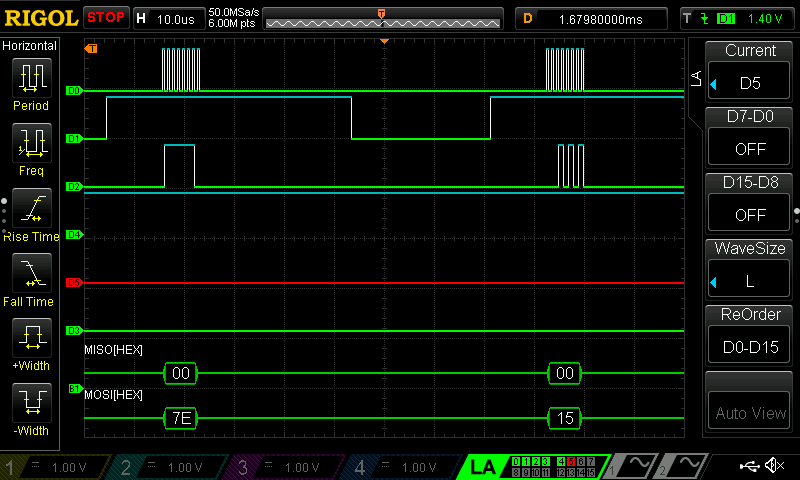The height and width of the screenshot is (480, 800).
Task: Choose the Fall Time measurement icon
Action: coord(30,273)
